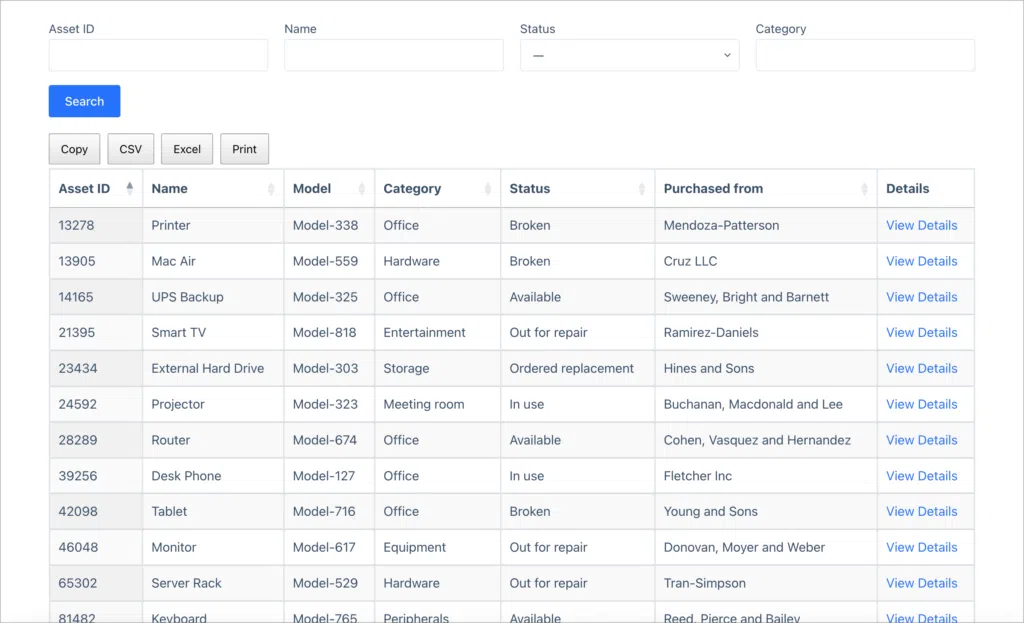This screenshot has width=1024, height=623.
Task: Open View Details for the Printer
Action: click(921, 225)
